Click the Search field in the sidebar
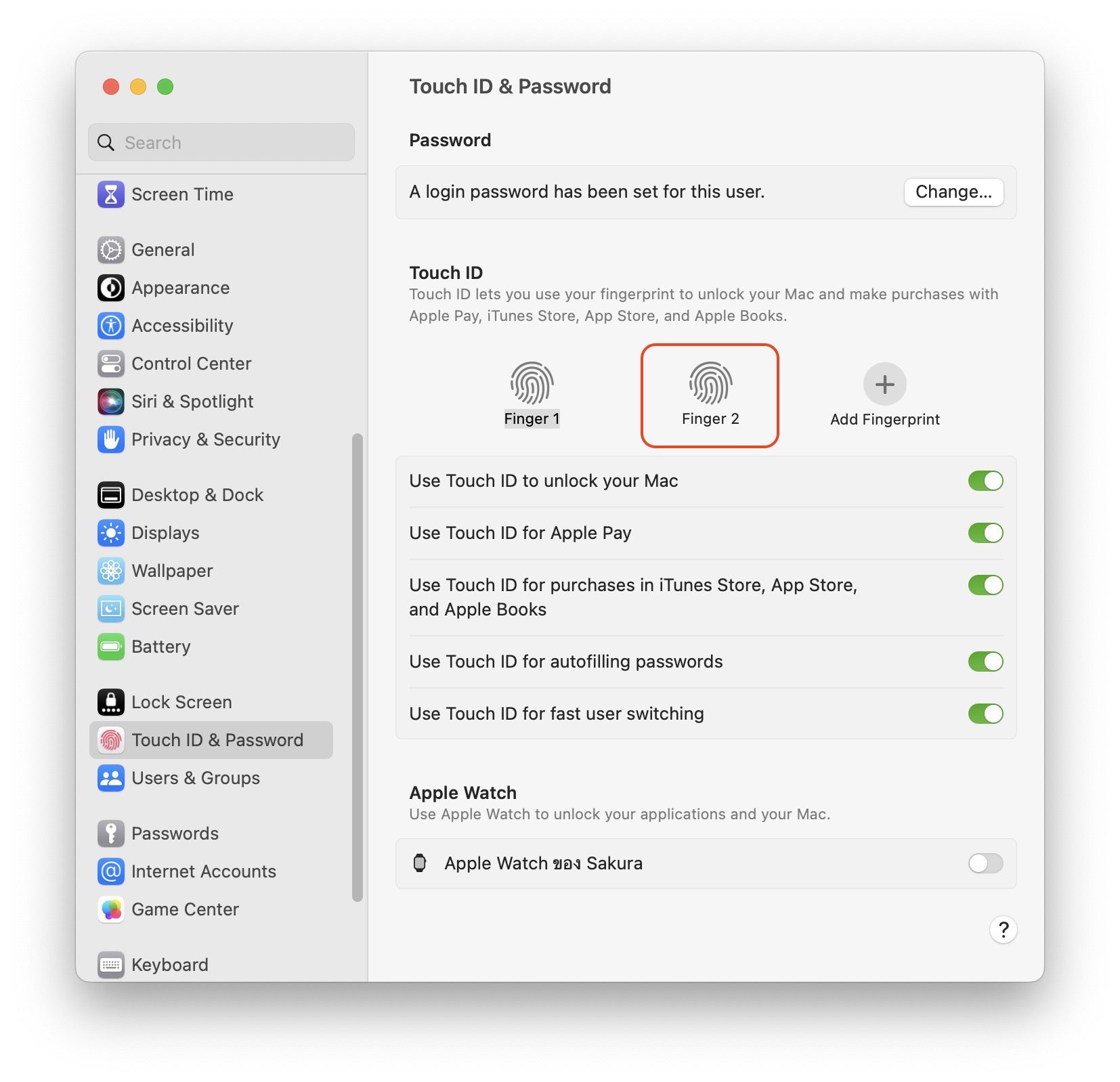1120x1082 pixels. (x=230, y=143)
